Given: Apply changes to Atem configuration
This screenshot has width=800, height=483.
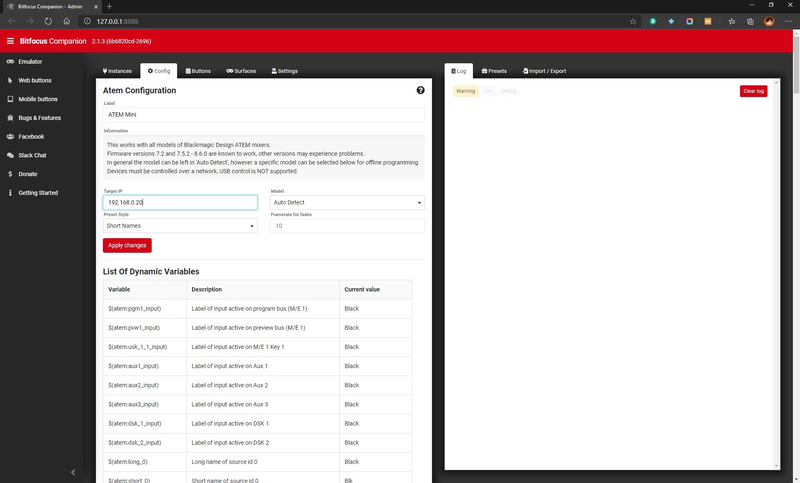Looking at the screenshot, I should (127, 245).
